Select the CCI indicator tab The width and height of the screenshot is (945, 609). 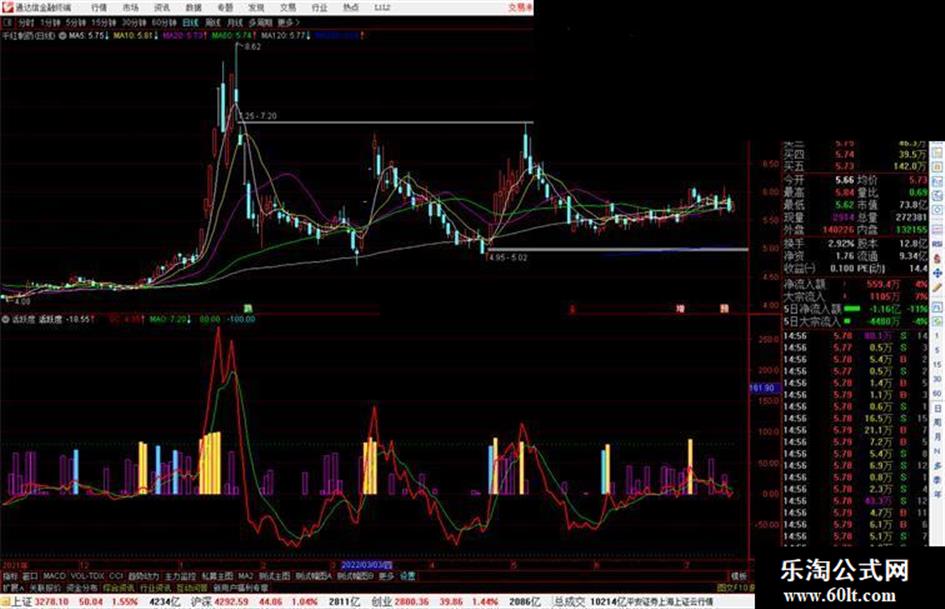(x=116, y=576)
